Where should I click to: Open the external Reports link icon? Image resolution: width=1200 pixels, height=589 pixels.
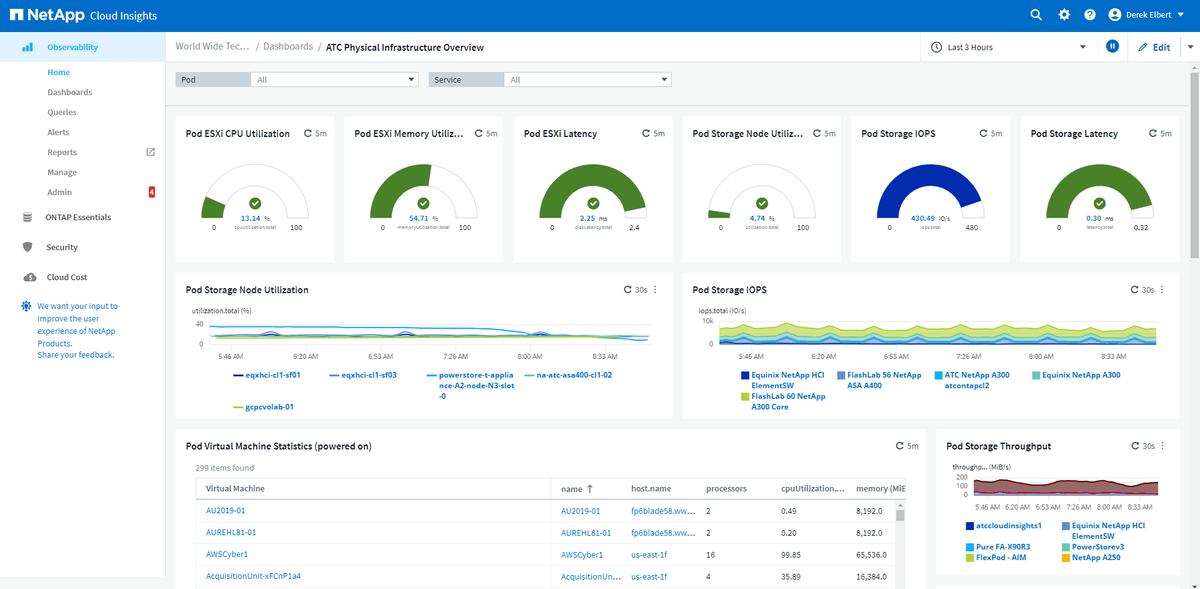pyautogui.click(x=151, y=152)
